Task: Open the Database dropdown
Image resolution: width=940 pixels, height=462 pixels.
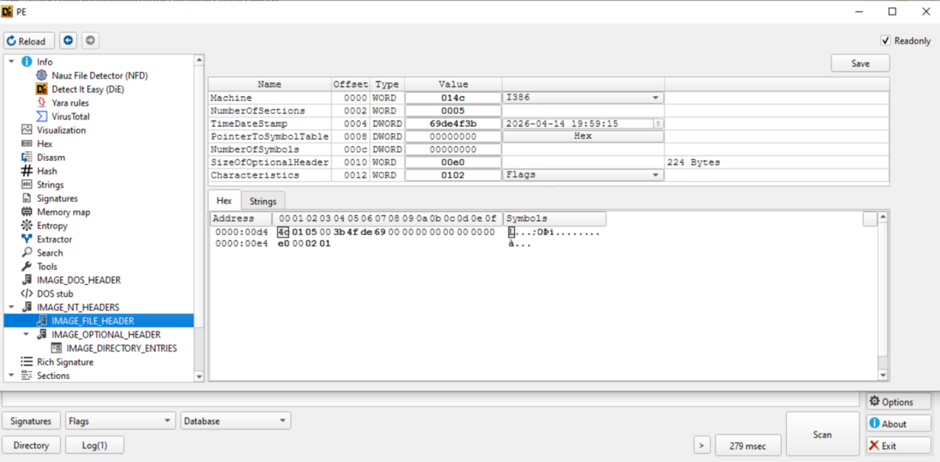Action: click(x=236, y=421)
